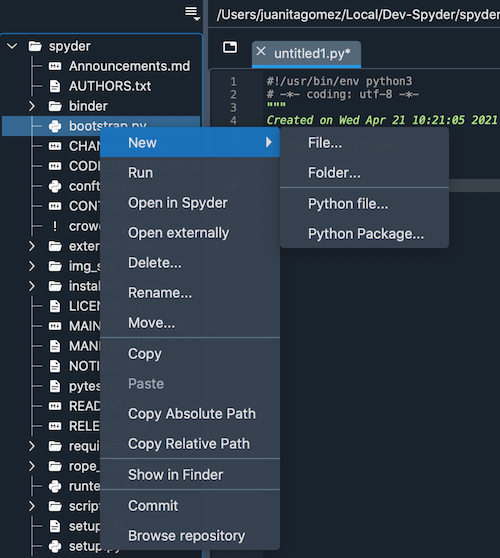Click the MANIFEST file icon

[x=55, y=346]
